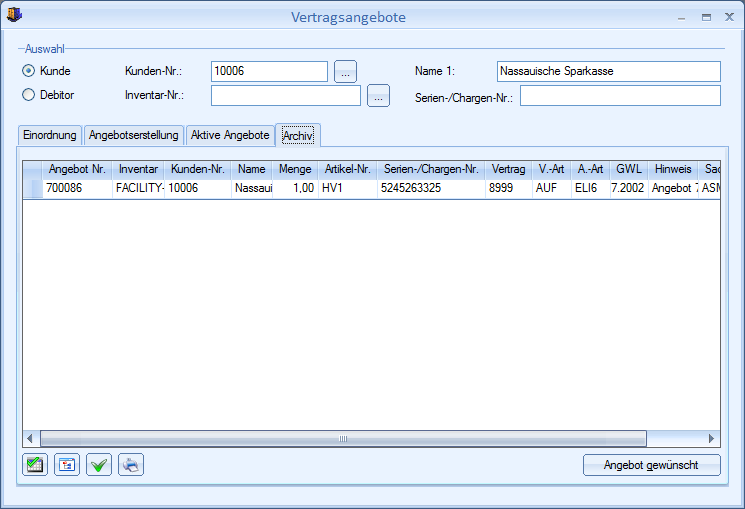Click the application icon in title bar

[15, 16]
